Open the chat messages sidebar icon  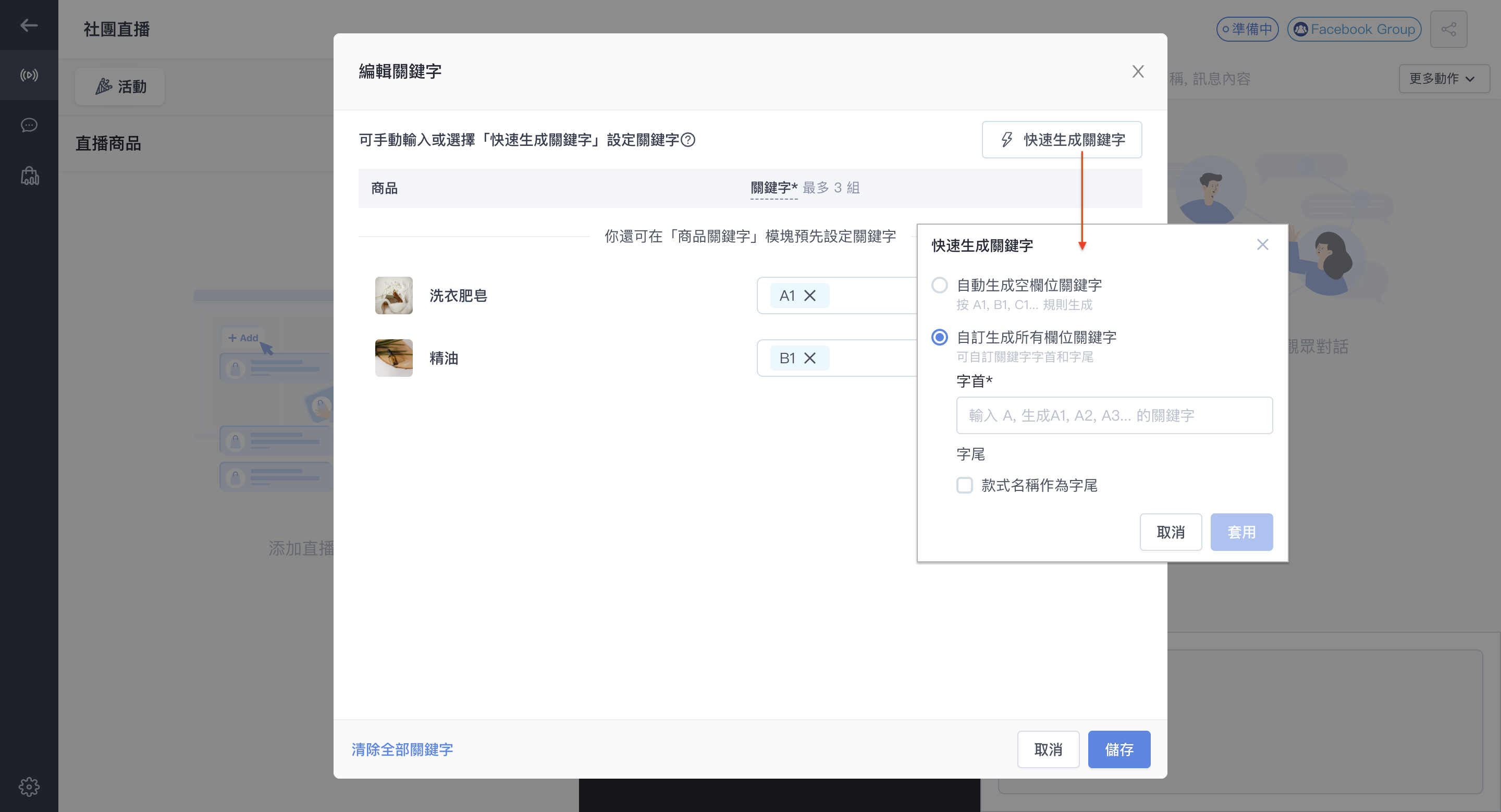click(x=29, y=125)
